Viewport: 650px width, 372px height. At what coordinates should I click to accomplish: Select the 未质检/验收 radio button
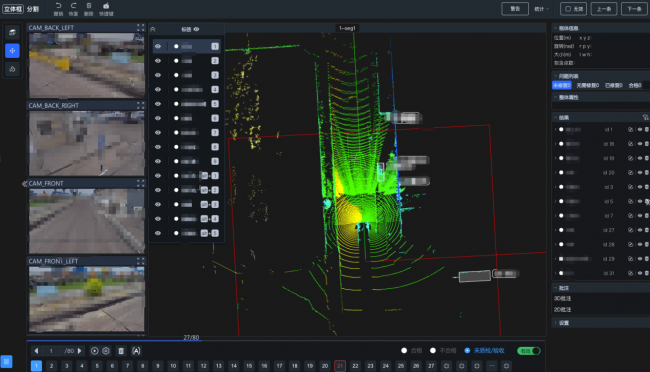467,351
